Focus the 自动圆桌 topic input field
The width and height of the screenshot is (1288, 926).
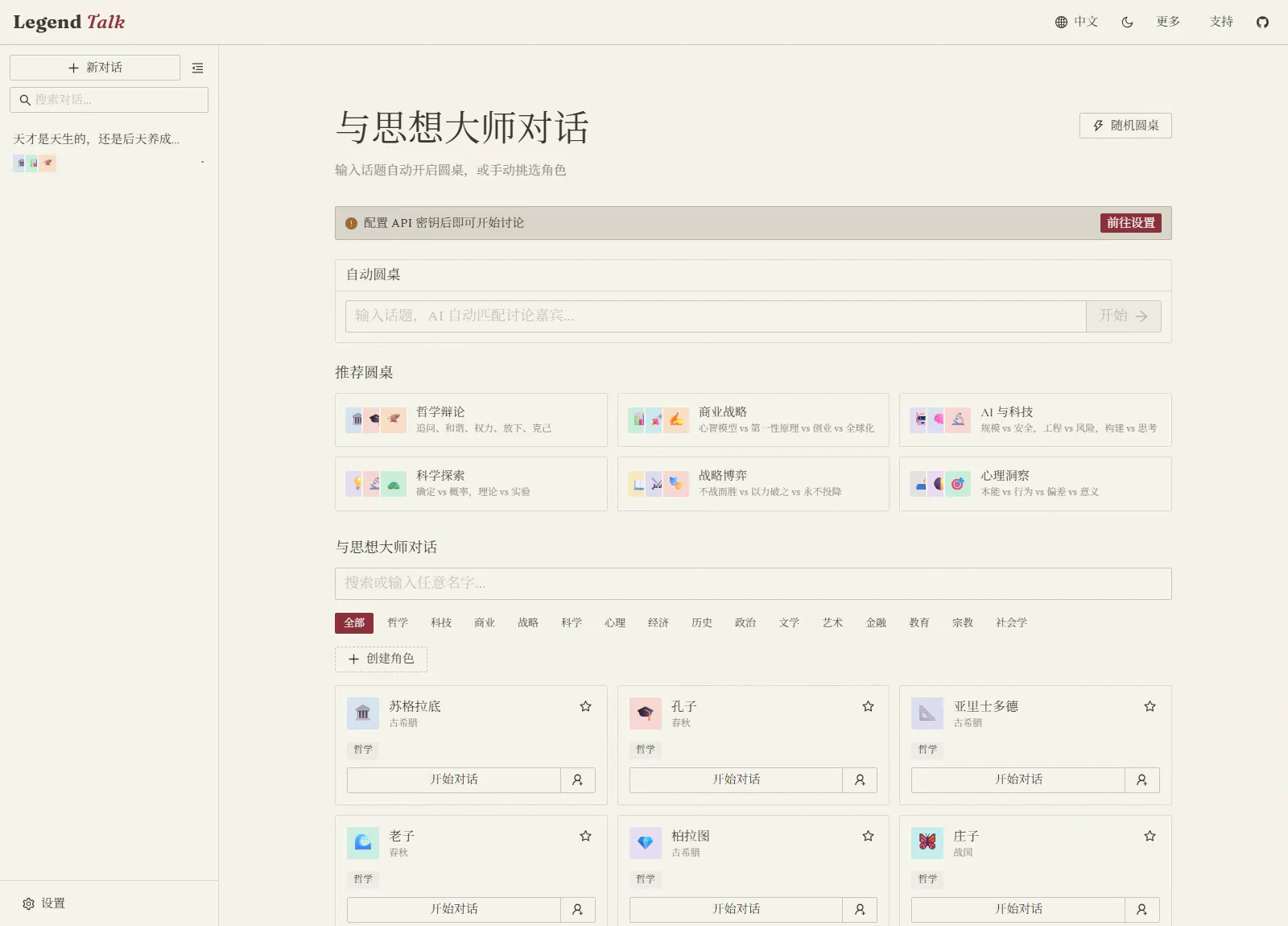pyautogui.click(x=716, y=316)
